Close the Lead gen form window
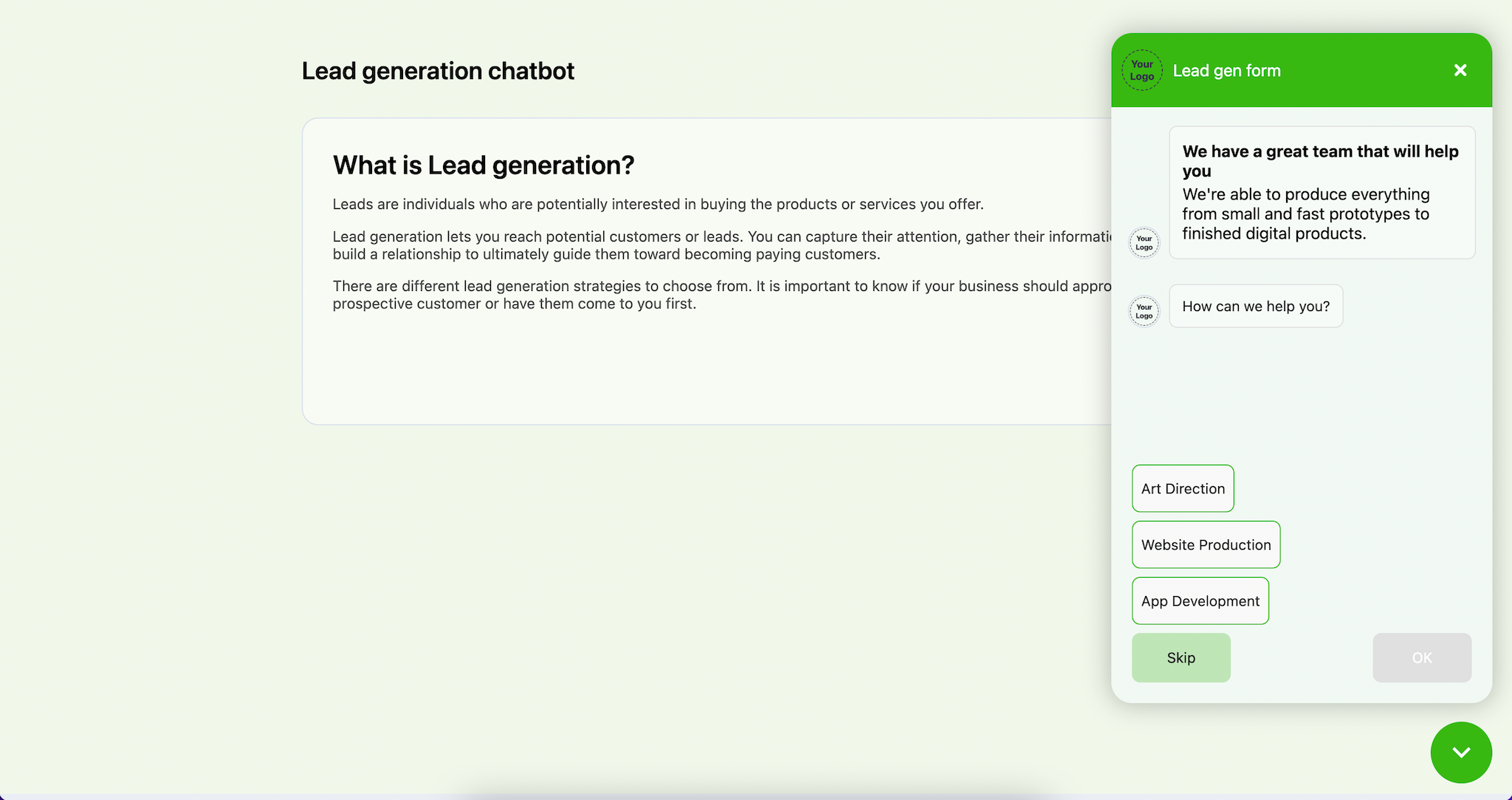This screenshot has height=800, width=1512. click(1460, 70)
